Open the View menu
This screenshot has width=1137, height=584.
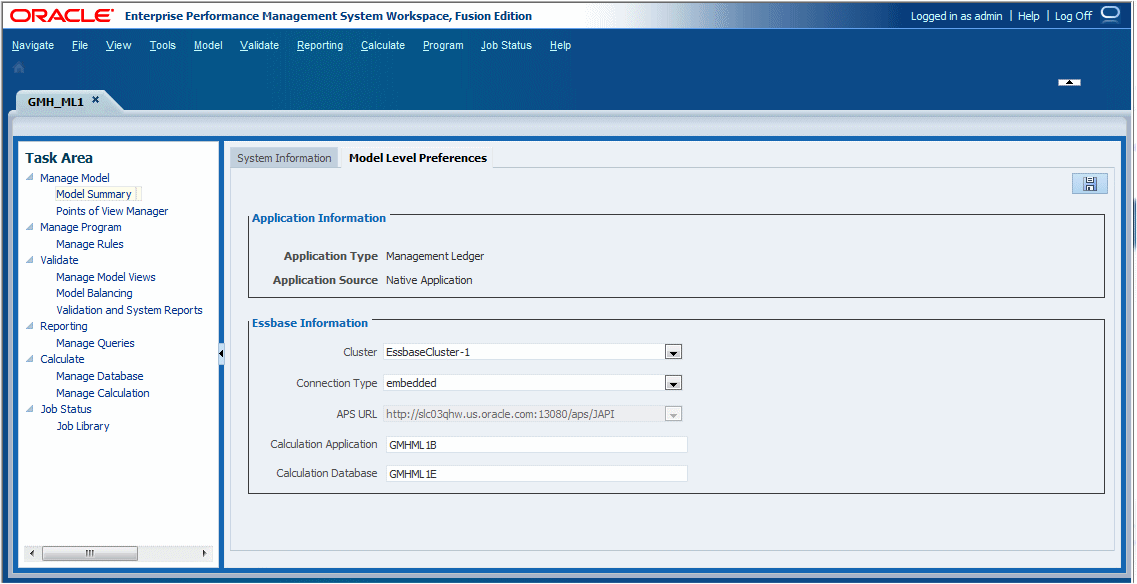click(x=118, y=45)
